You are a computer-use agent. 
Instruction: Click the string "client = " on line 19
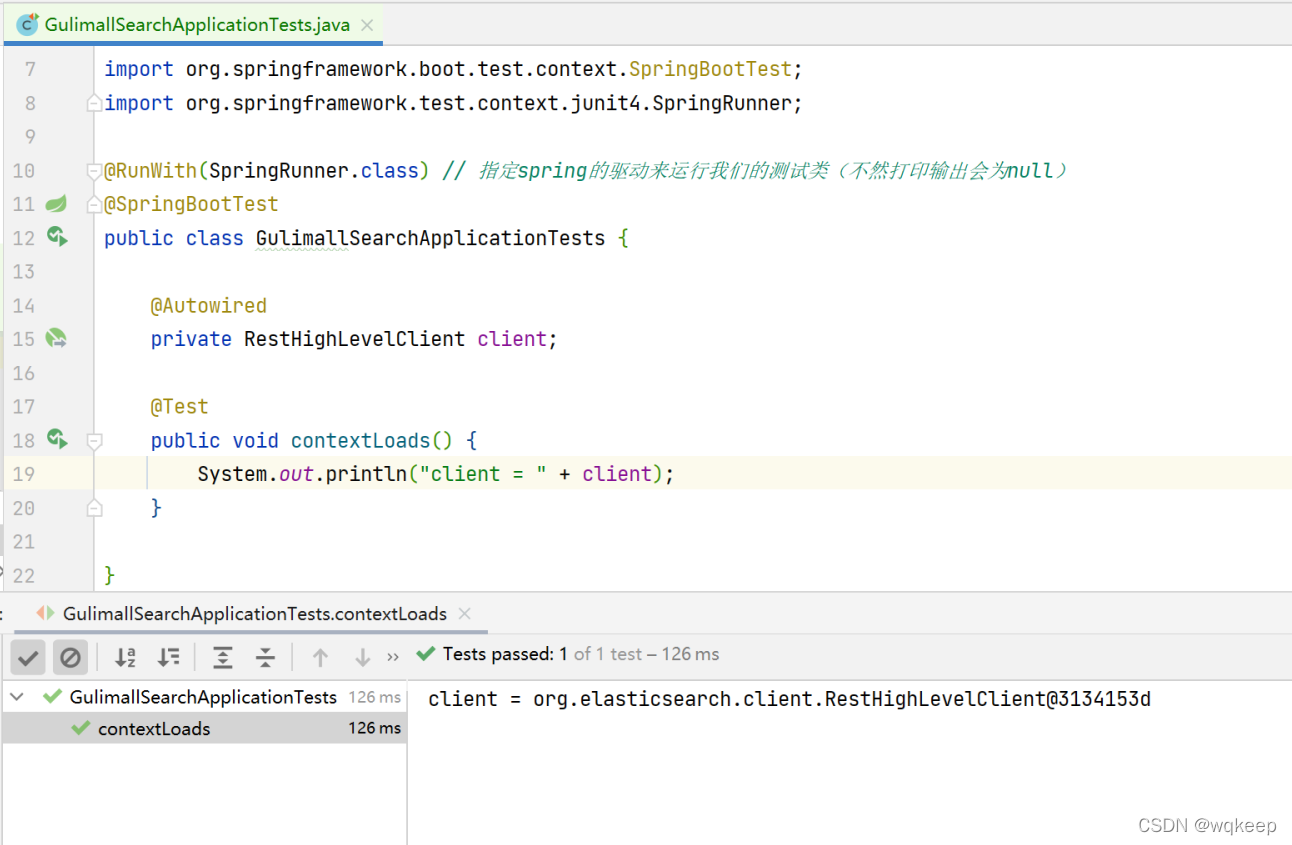click(x=483, y=474)
